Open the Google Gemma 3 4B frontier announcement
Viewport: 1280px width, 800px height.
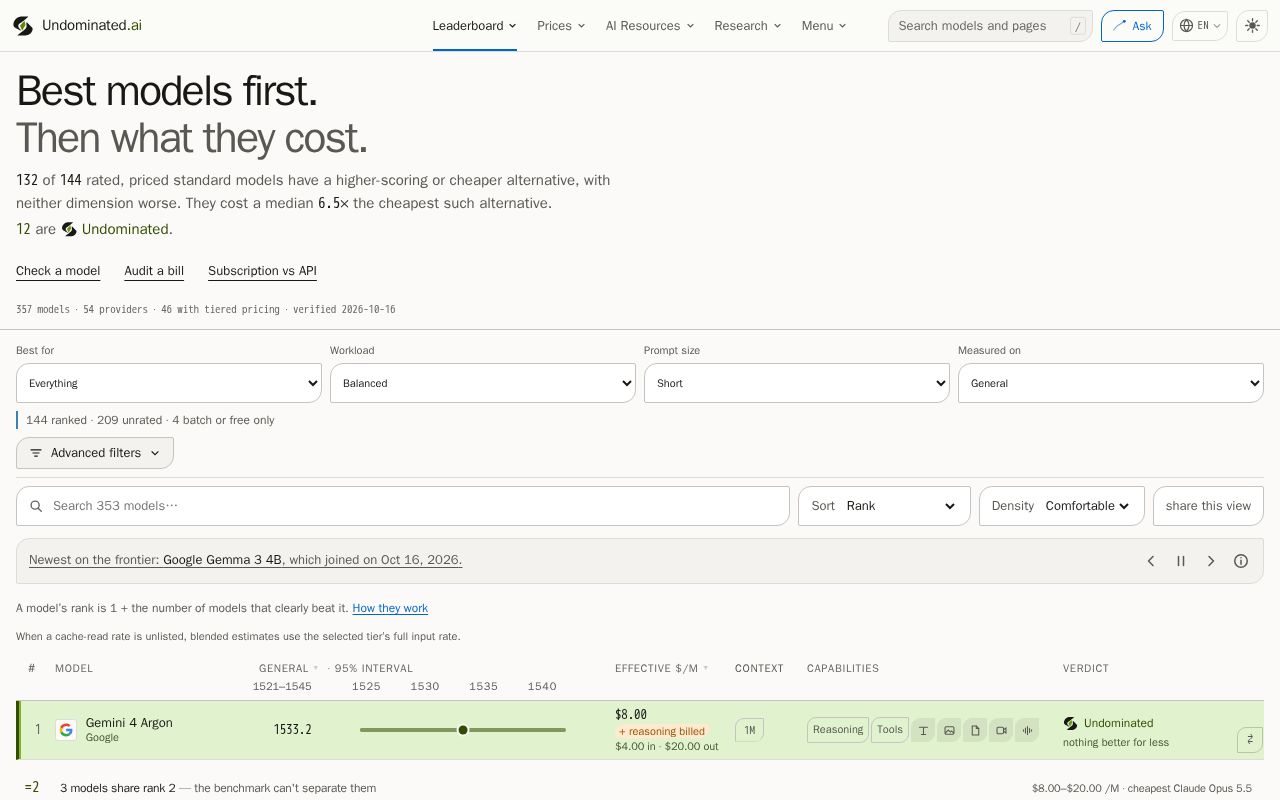pyautogui.click(x=245, y=560)
